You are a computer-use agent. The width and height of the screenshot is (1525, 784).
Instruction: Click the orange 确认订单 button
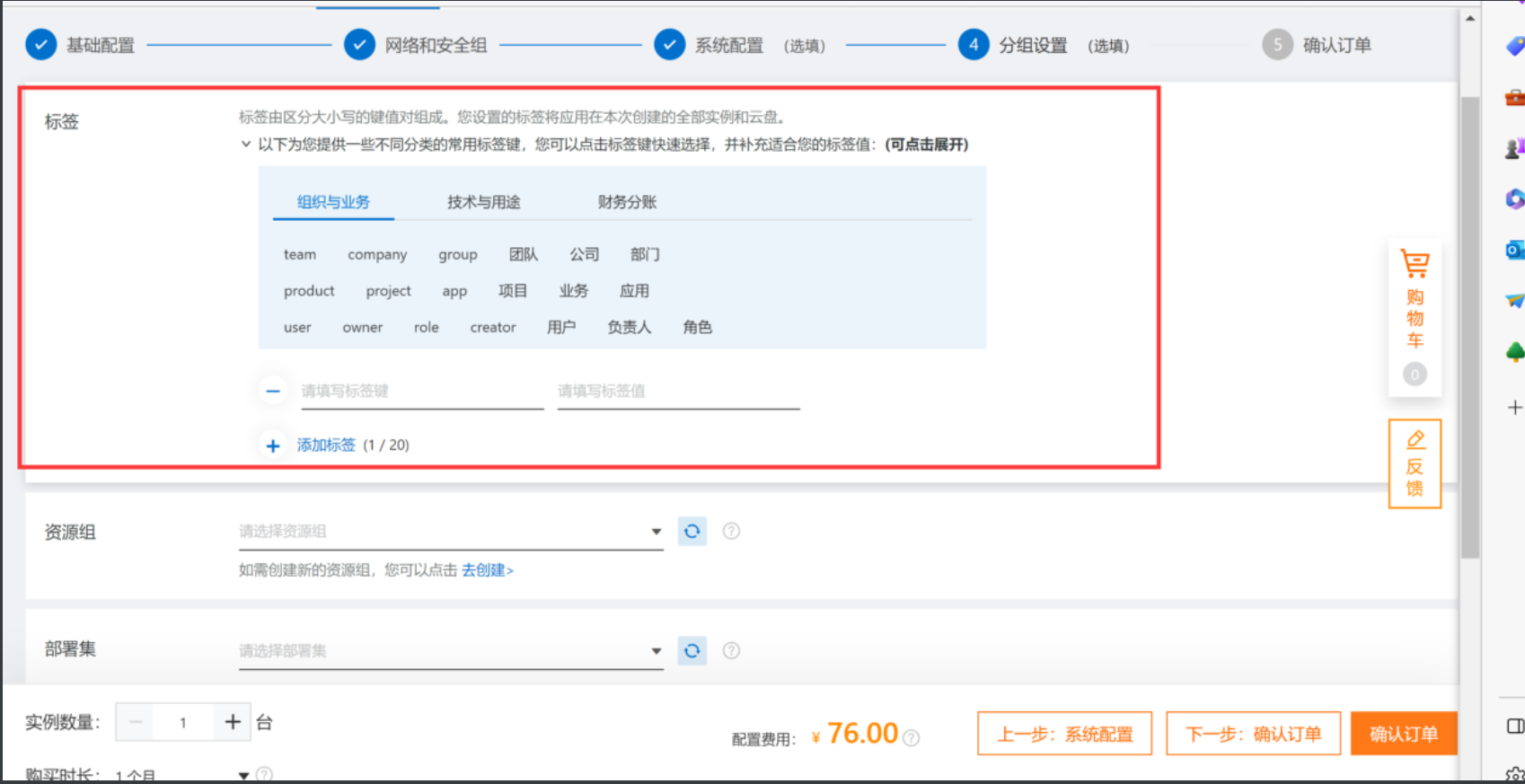point(1404,734)
